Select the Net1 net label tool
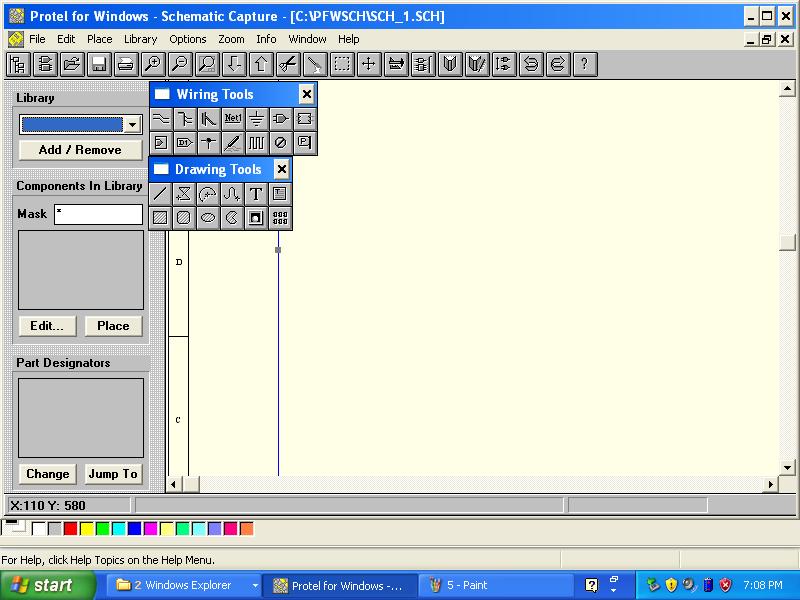Screen dimensions: 800x600 point(233,119)
